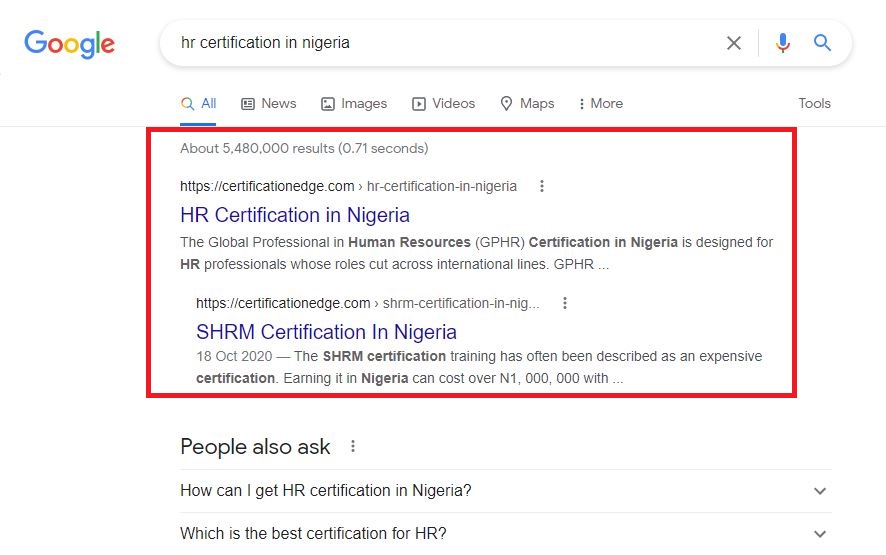Viewport: 886px width, 555px height.
Task: Open the Tools filter button
Action: click(x=814, y=103)
